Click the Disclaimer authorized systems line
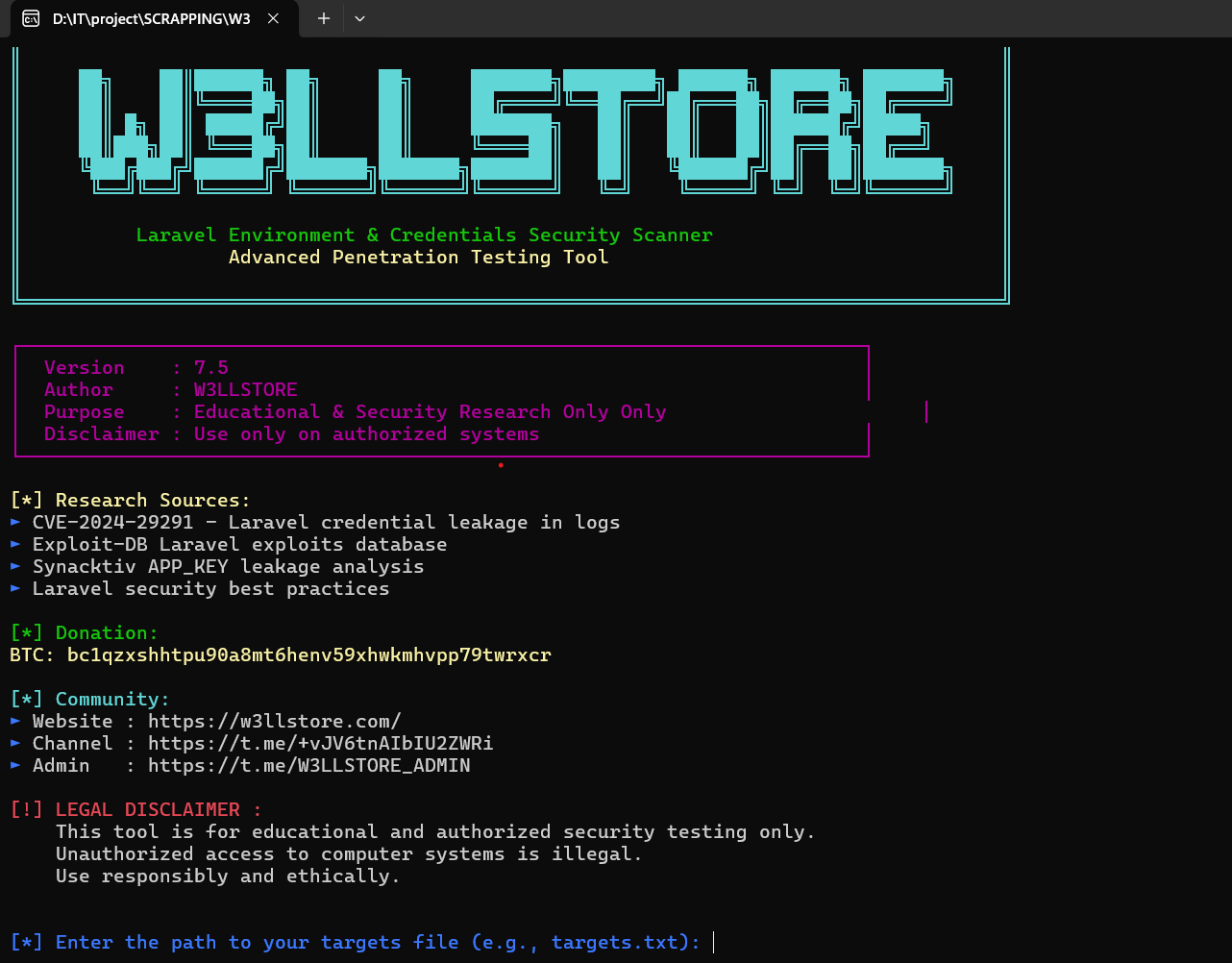The width and height of the screenshot is (1232, 963). 292,434
